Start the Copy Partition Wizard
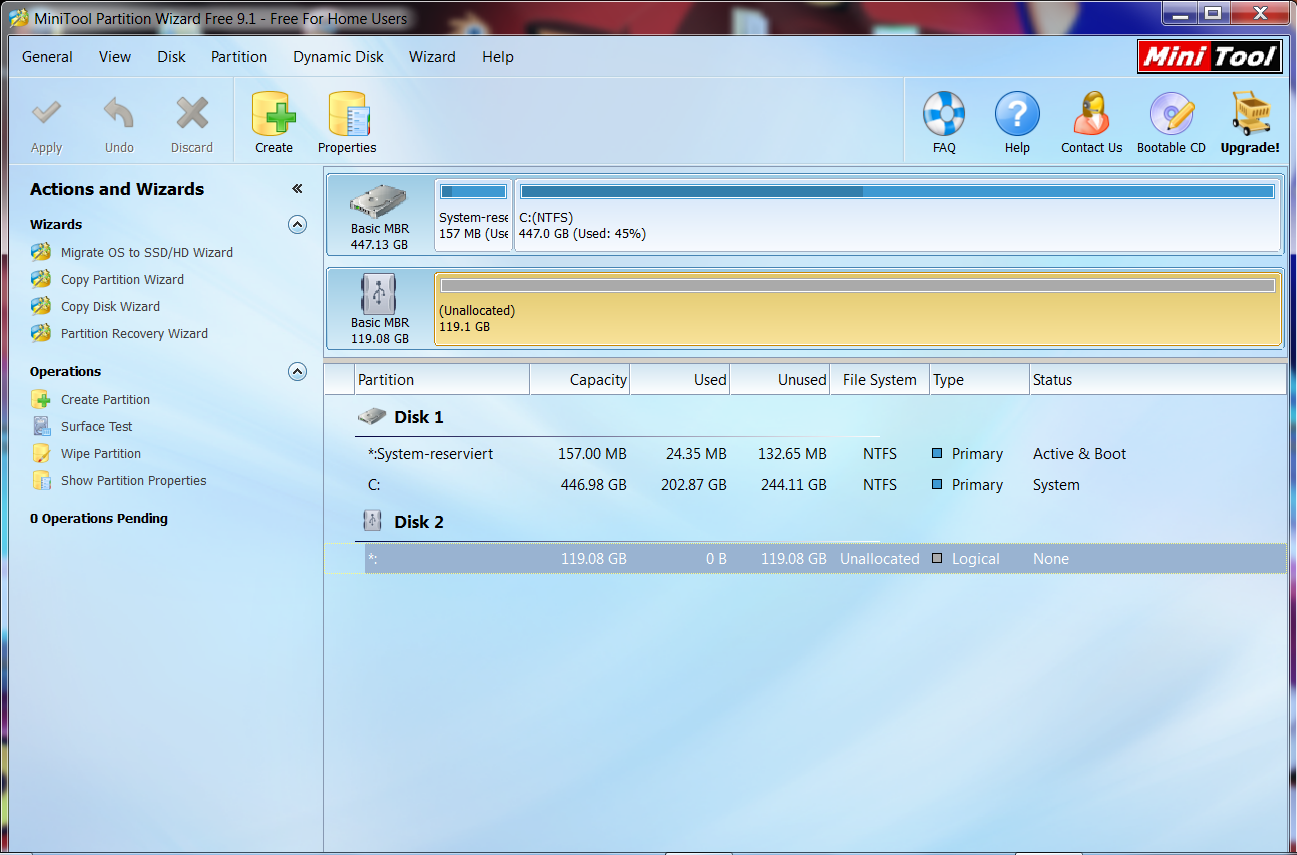 coord(122,279)
